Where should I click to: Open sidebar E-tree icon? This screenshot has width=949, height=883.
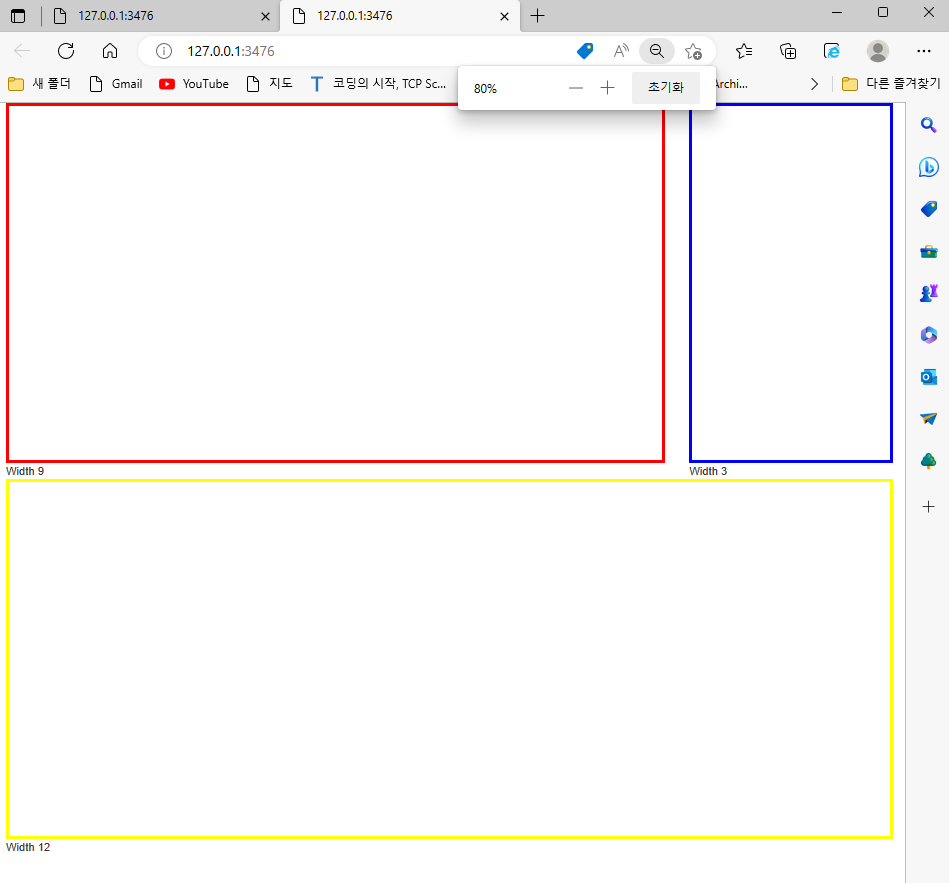(x=928, y=461)
